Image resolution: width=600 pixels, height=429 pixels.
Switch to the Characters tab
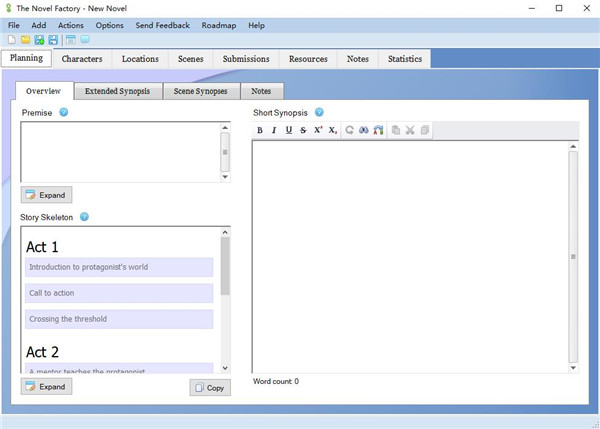click(x=82, y=59)
